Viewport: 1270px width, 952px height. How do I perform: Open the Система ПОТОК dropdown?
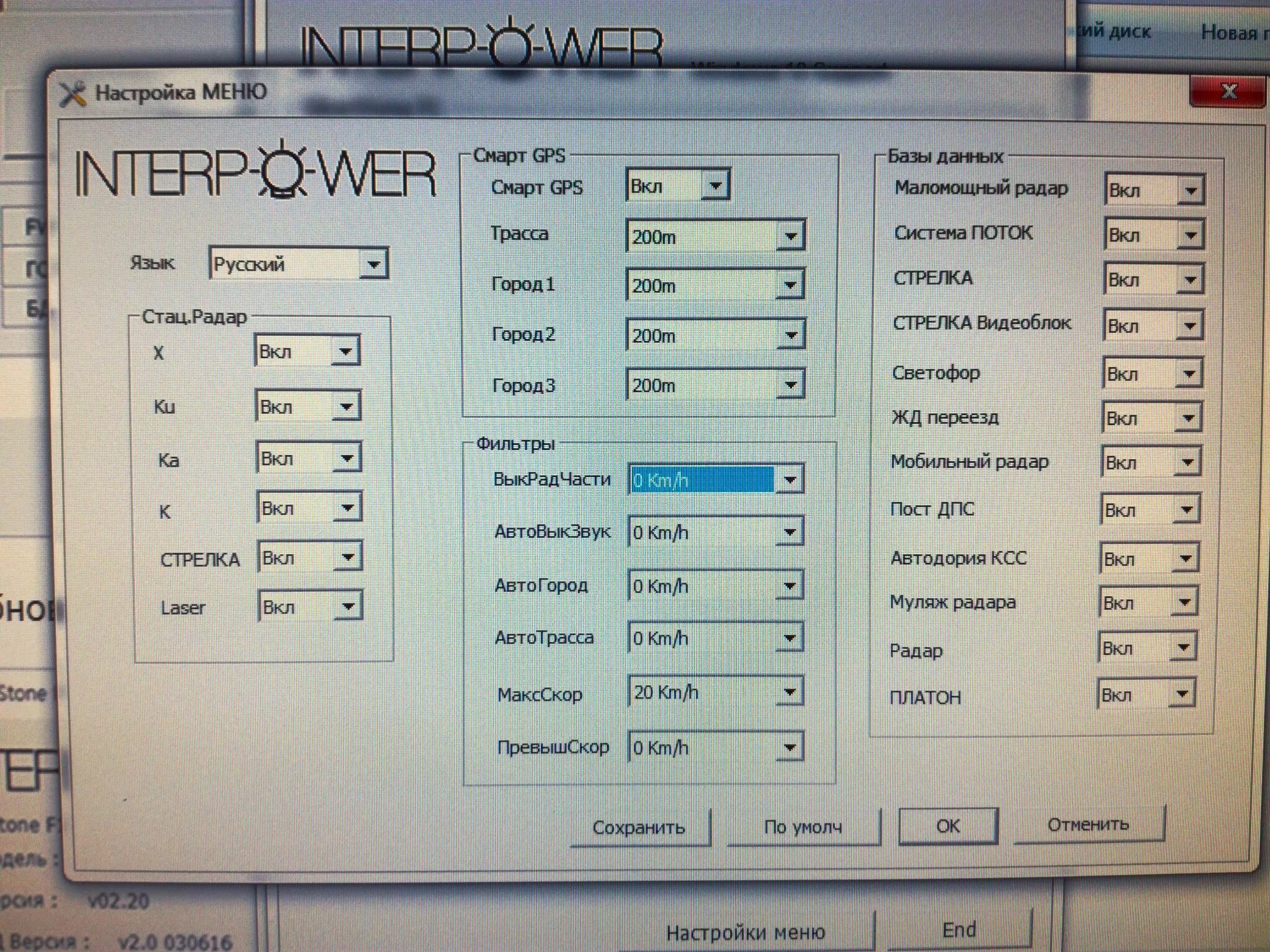click(x=1154, y=235)
